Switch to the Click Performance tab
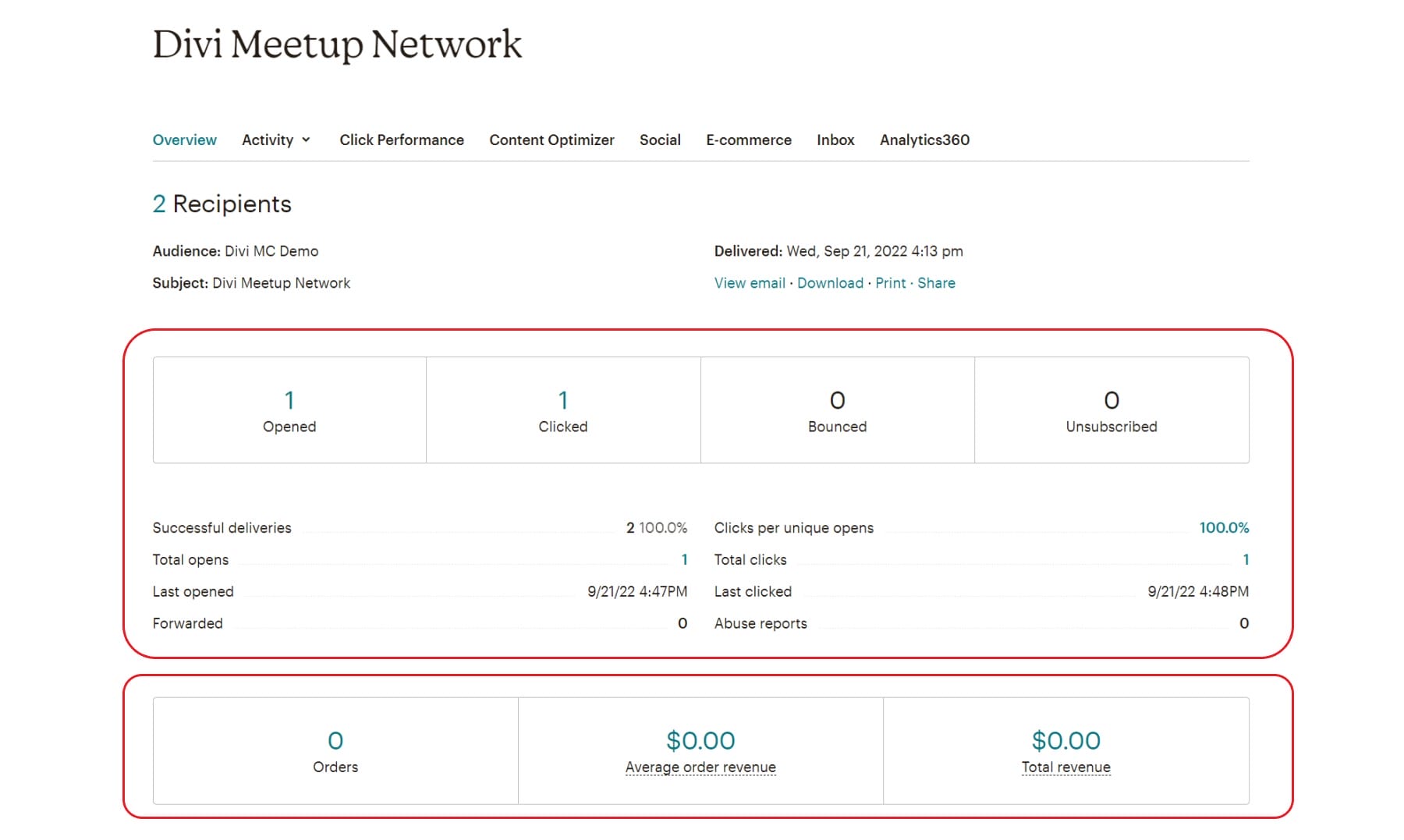Screen dimensions: 1404x840 point(401,140)
